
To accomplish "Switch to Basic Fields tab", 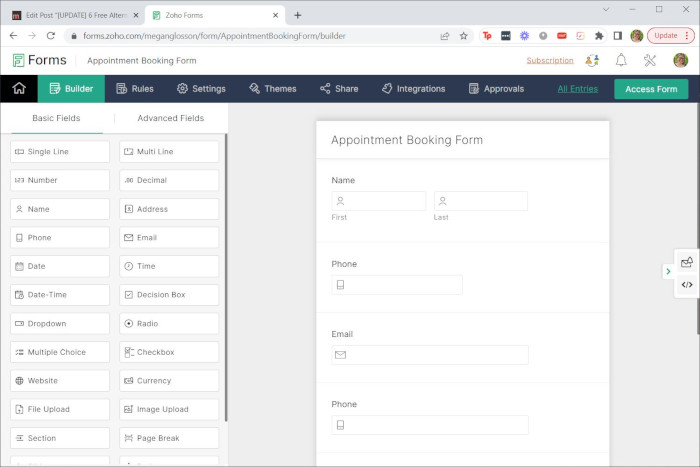I will [56, 118].
